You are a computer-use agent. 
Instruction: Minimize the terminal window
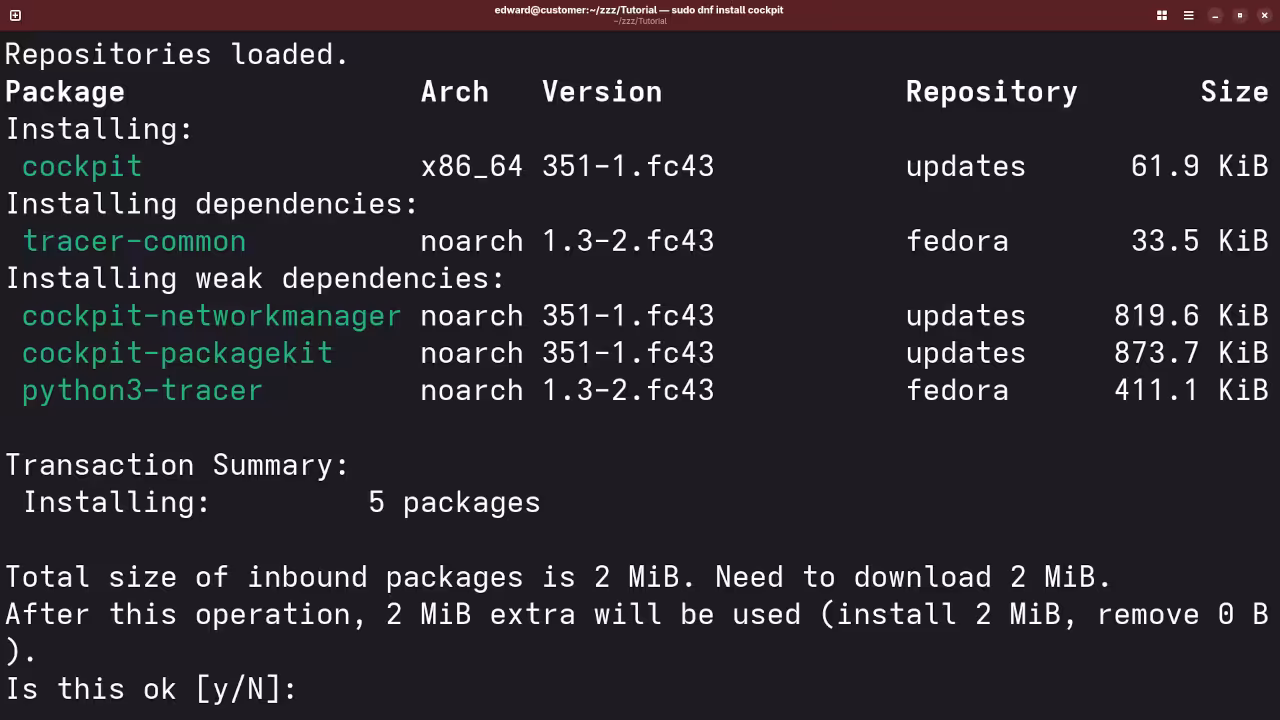coord(1215,15)
